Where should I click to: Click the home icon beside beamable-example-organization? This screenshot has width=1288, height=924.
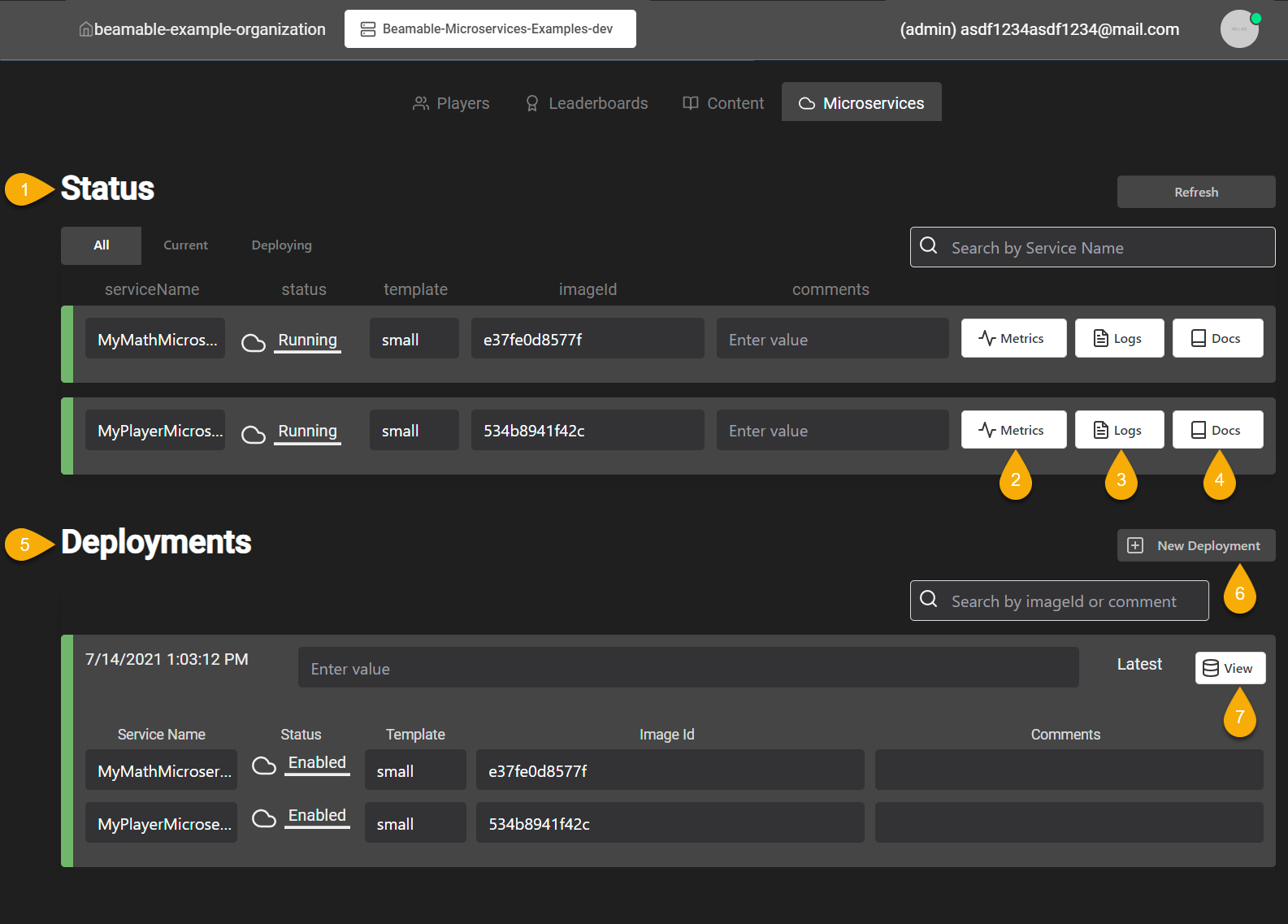85,29
